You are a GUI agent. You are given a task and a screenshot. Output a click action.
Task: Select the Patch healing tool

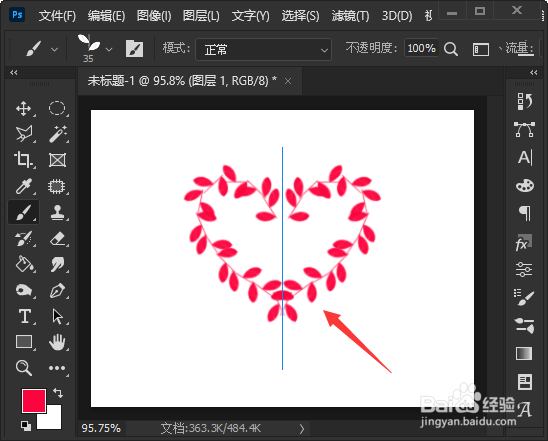point(57,186)
